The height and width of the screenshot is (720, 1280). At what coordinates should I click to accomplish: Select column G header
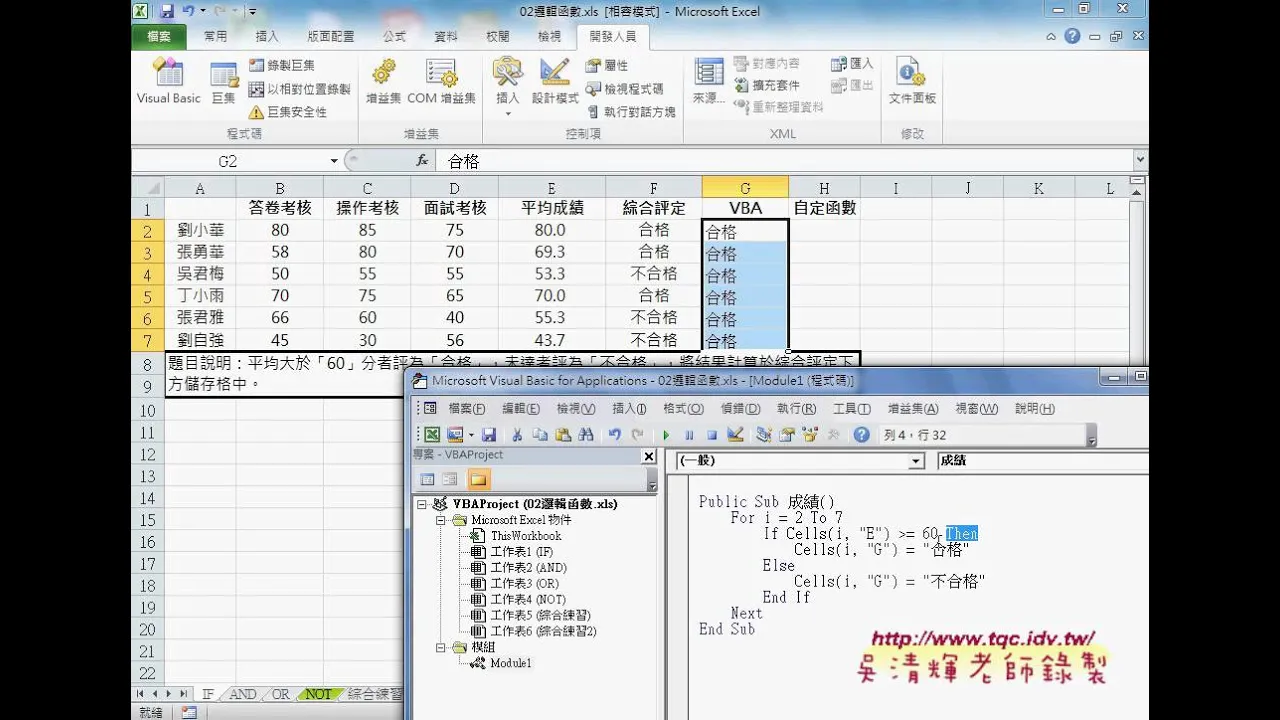point(745,188)
